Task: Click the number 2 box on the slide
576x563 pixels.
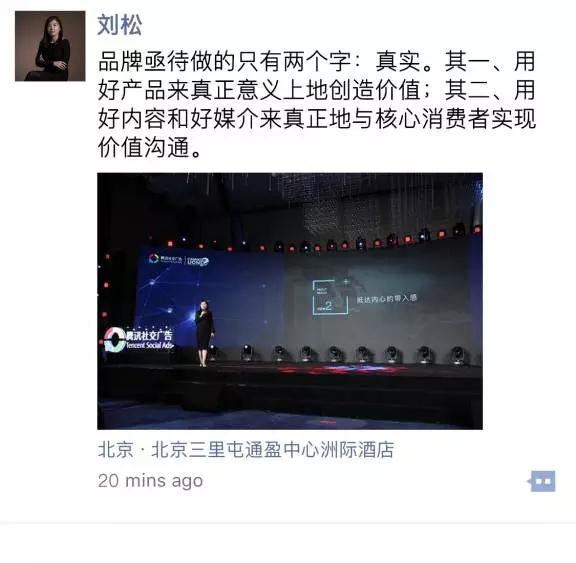Action: (330, 298)
